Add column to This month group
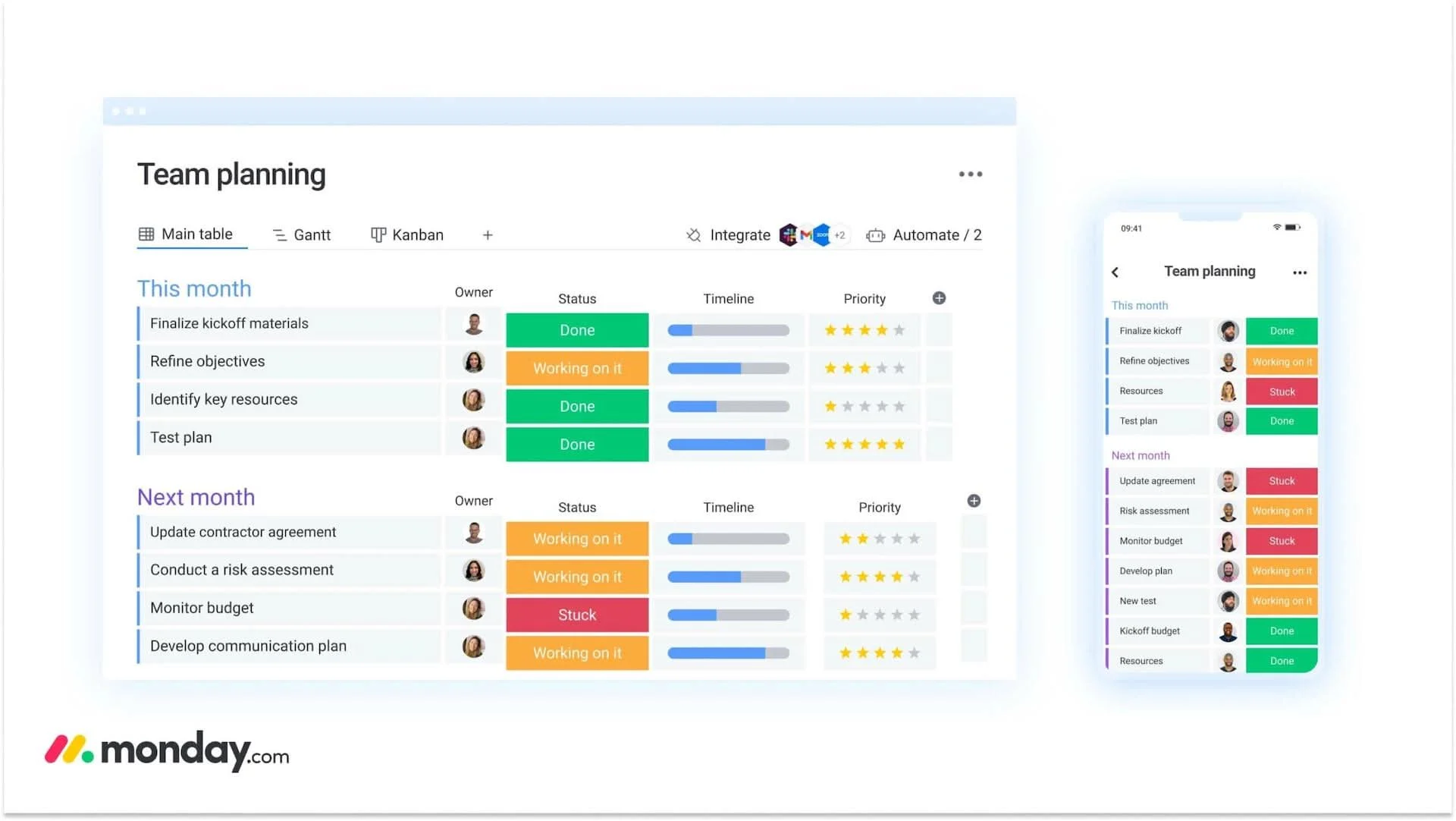This screenshot has height=821, width=1456. (x=939, y=298)
